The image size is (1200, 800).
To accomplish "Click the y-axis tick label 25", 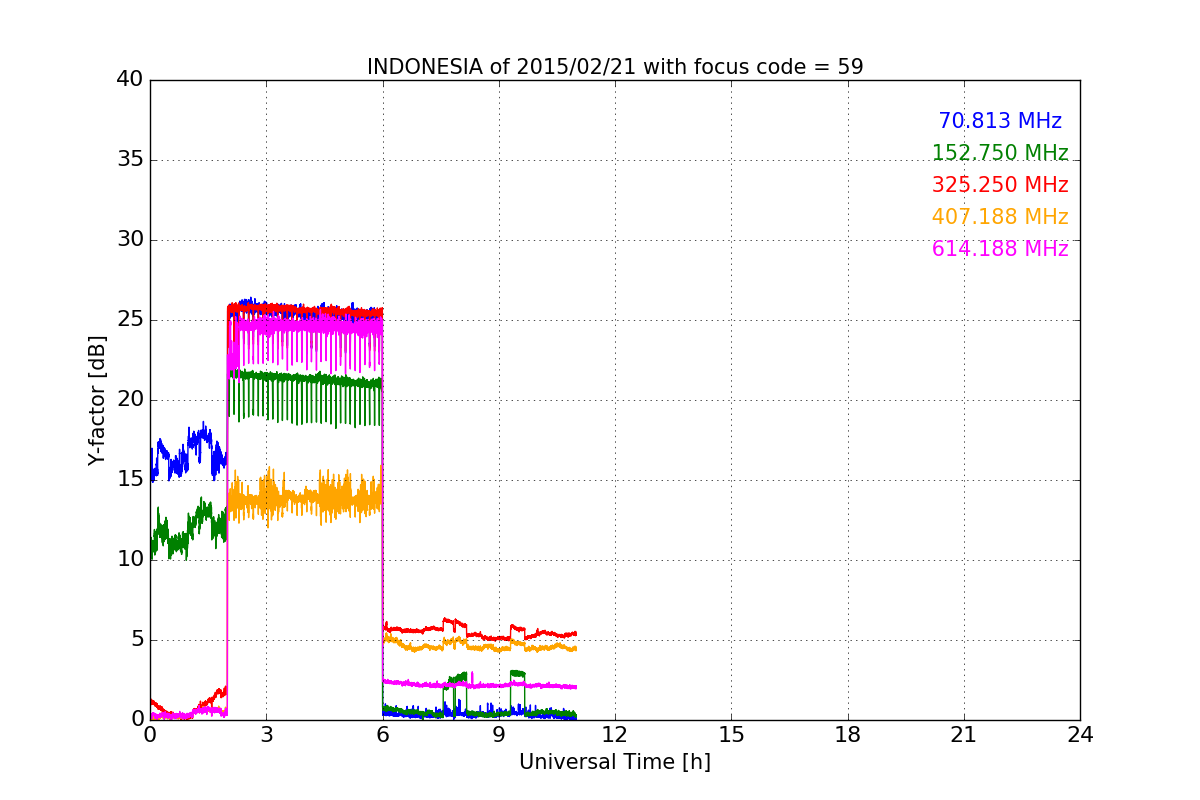I will (129, 320).
